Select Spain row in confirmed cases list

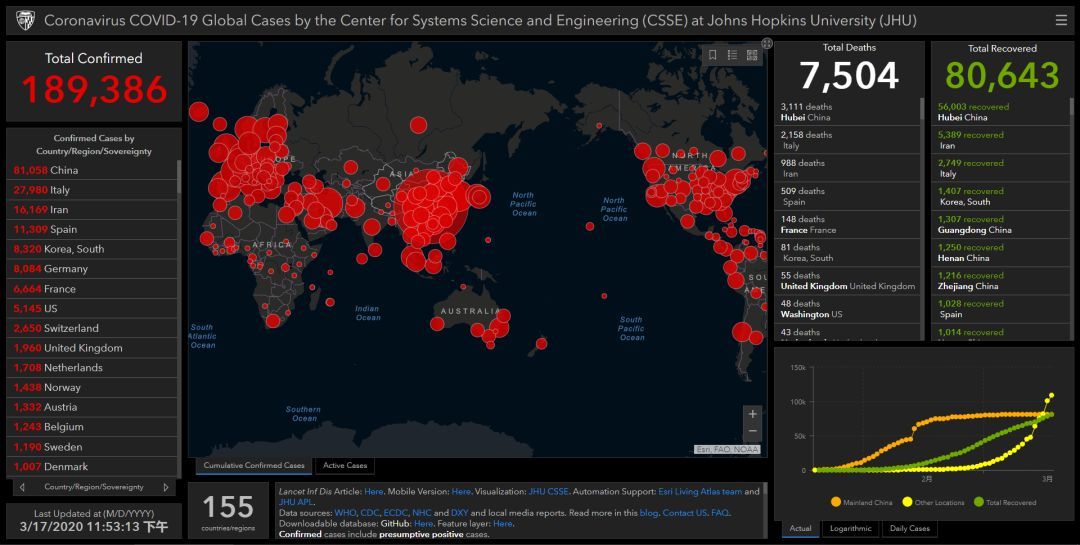[x=94, y=229]
